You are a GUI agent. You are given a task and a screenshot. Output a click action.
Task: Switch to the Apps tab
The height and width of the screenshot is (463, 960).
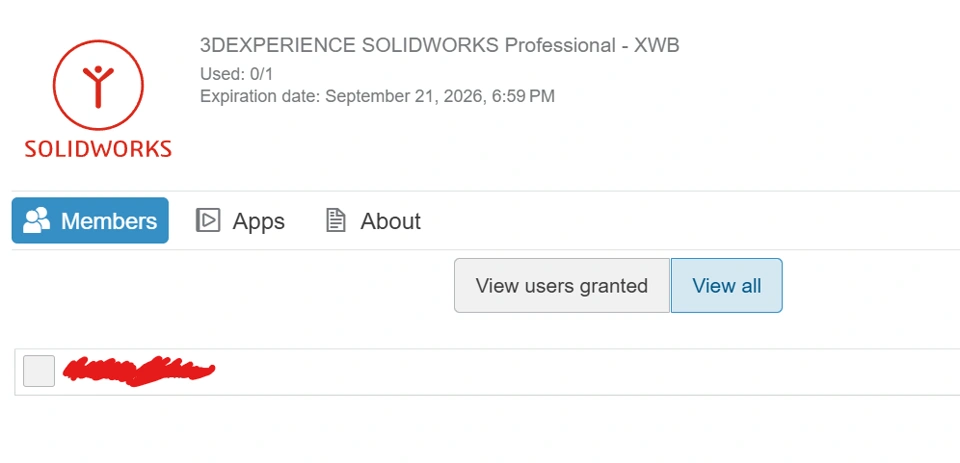pos(258,221)
